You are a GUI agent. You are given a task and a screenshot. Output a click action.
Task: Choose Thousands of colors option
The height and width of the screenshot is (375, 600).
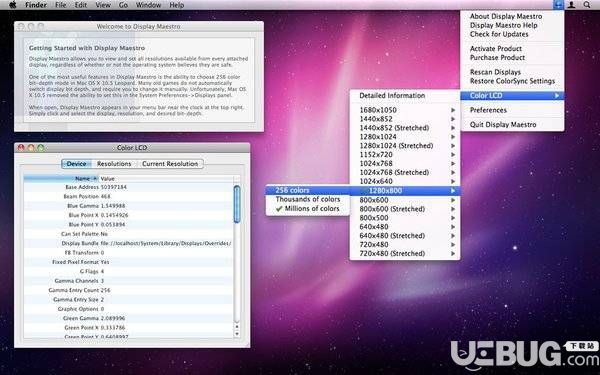click(308, 199)
